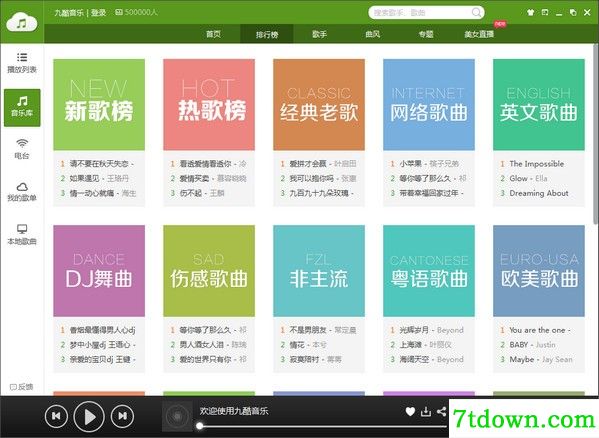Click the cloud music logo icon
This screenshot has height=438, width=599.
click(x=22, y=23)
